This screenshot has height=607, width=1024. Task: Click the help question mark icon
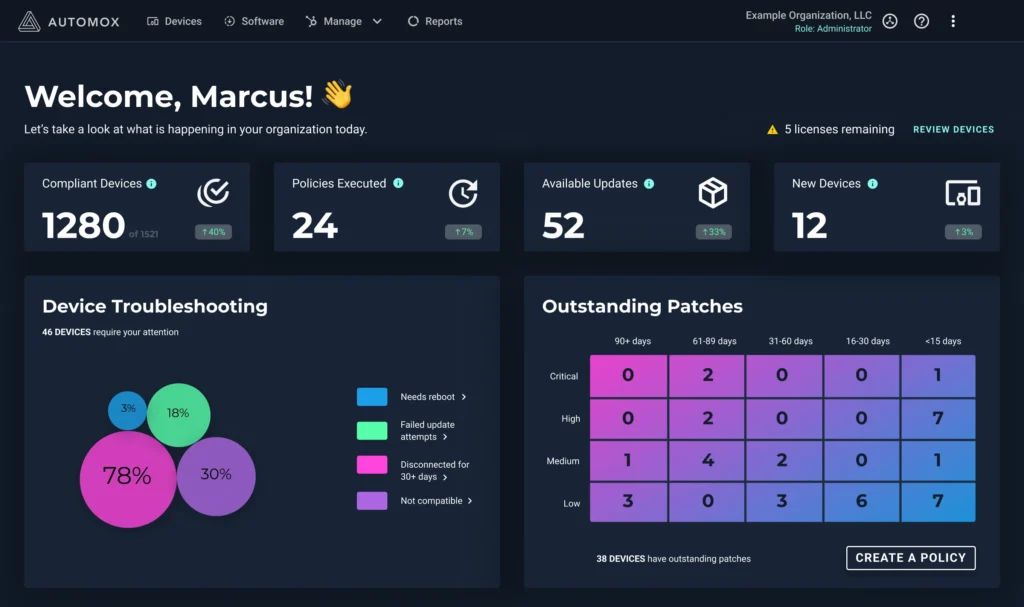click(x=921, y=21)
